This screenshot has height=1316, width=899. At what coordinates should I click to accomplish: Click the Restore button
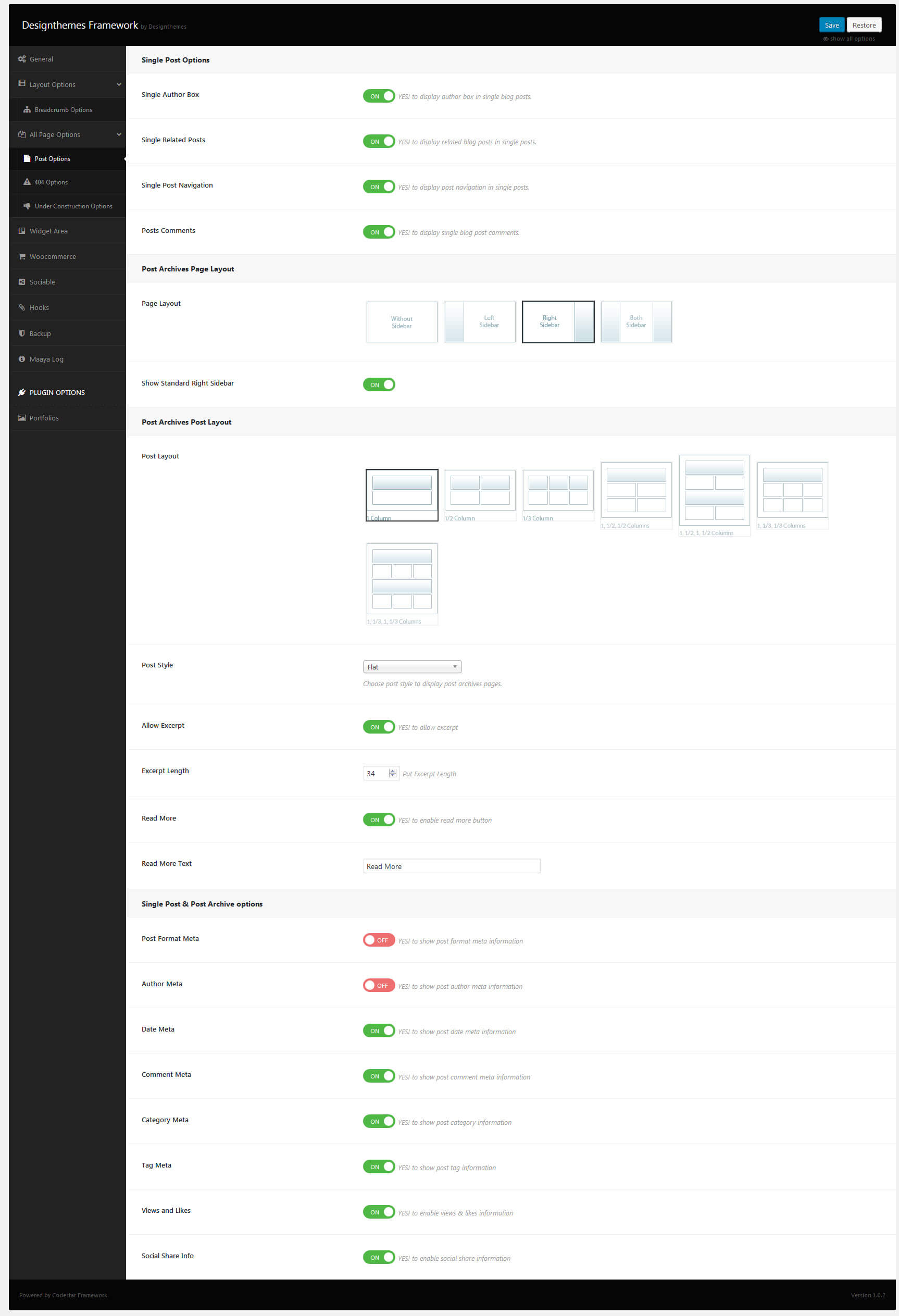click(864, 25)
